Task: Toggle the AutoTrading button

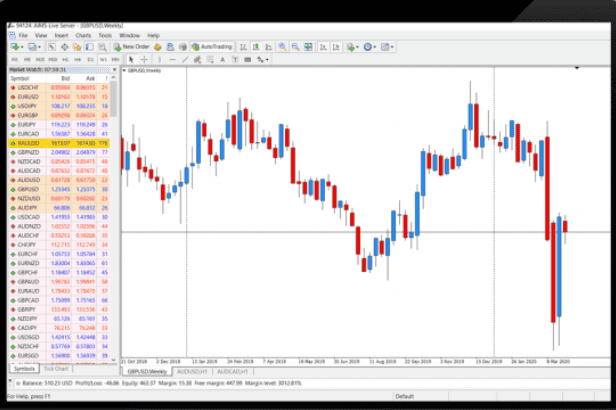Action: click(x=212, y=47)
